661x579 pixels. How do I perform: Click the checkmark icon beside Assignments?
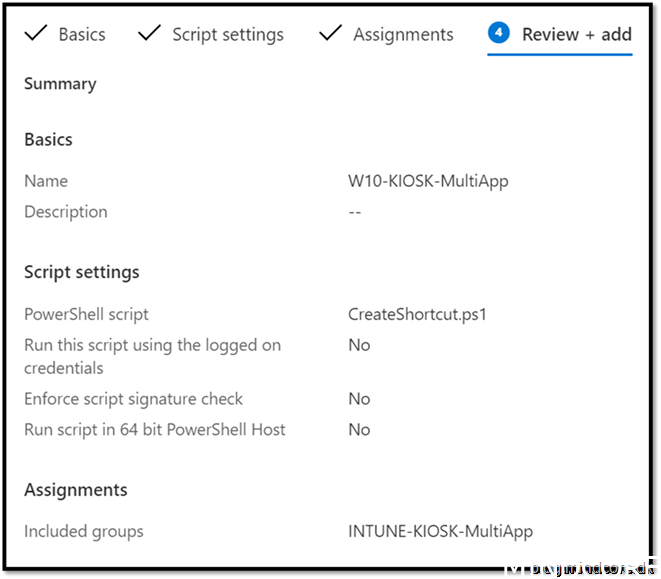pos(330,34)
